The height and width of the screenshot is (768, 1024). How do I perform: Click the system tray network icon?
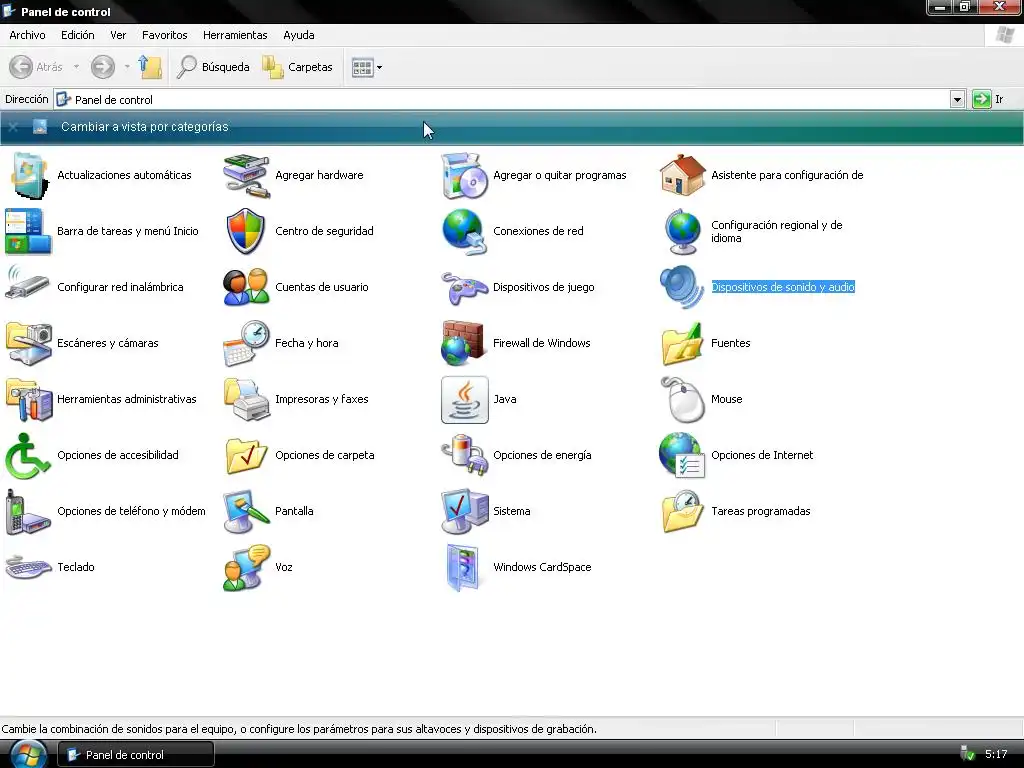967,754
